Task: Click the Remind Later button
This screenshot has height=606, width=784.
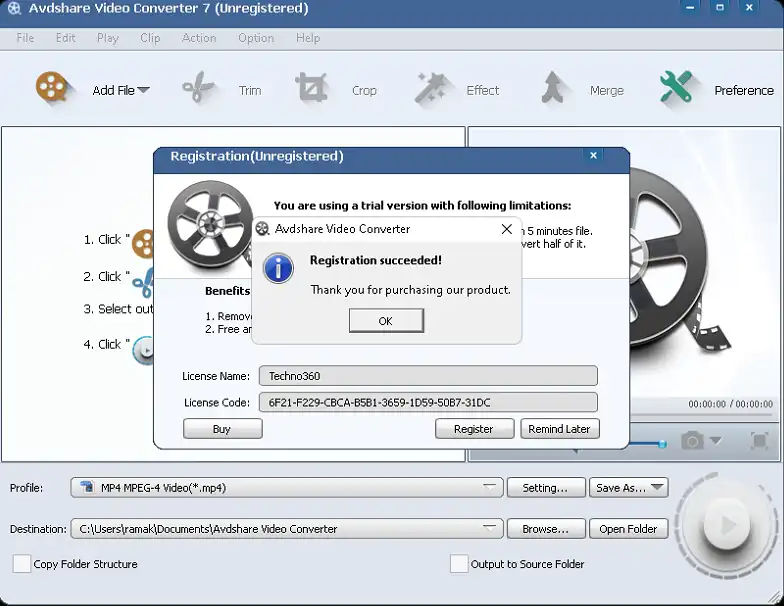Action: (x=559, y=429)
